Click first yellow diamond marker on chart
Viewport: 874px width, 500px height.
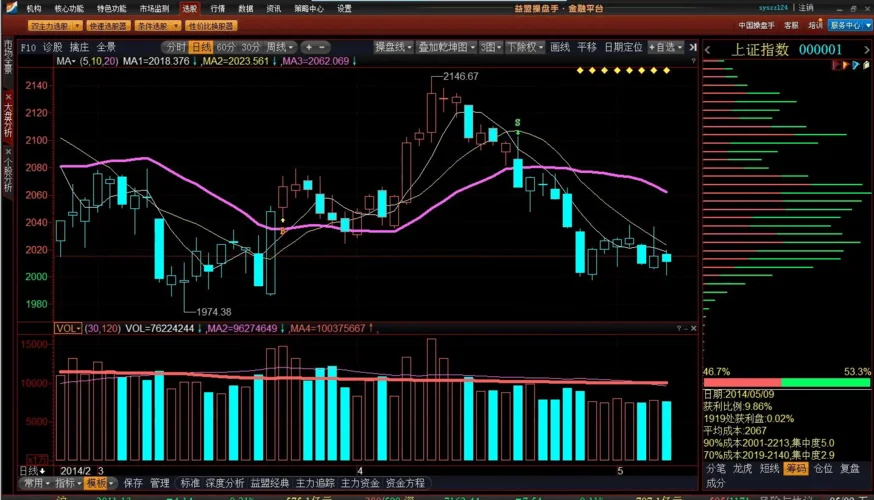coord(580,70)
